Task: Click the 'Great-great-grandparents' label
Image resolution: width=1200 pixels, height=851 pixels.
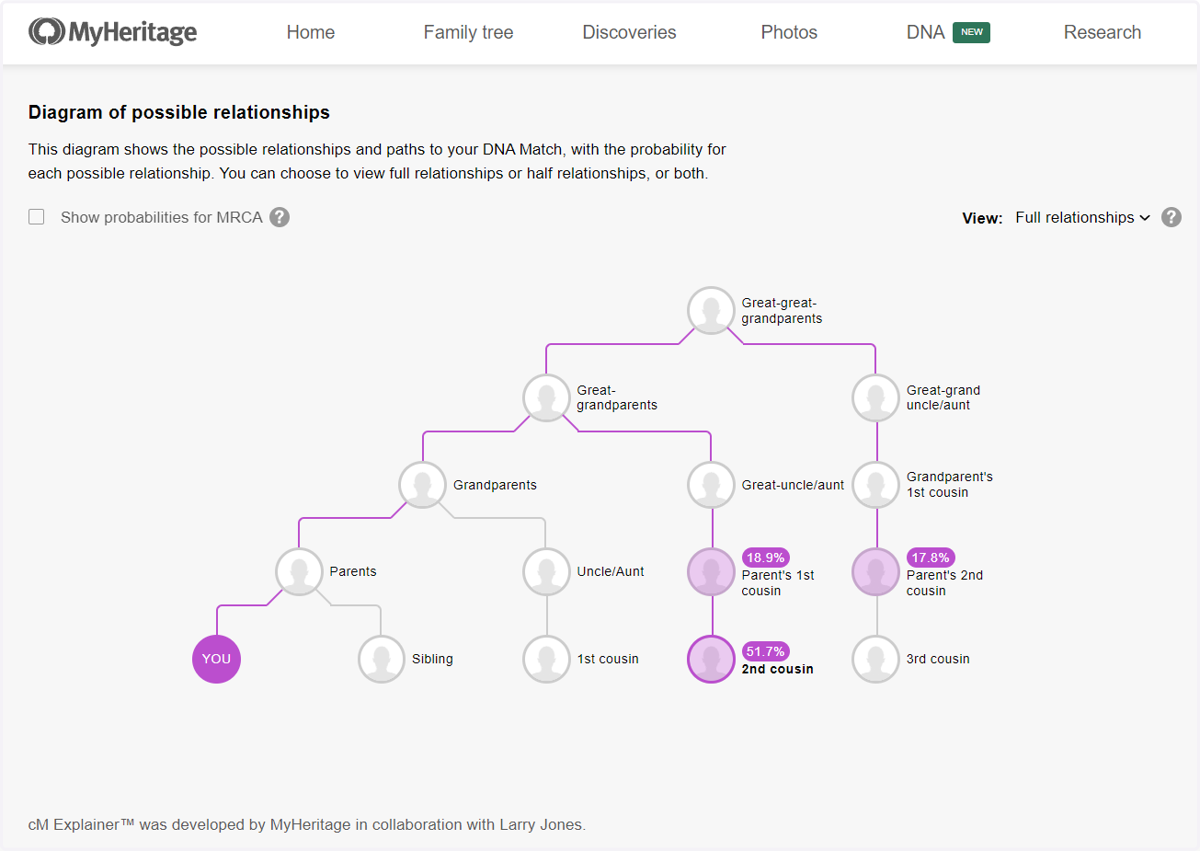Action: [x=782, y=311]
